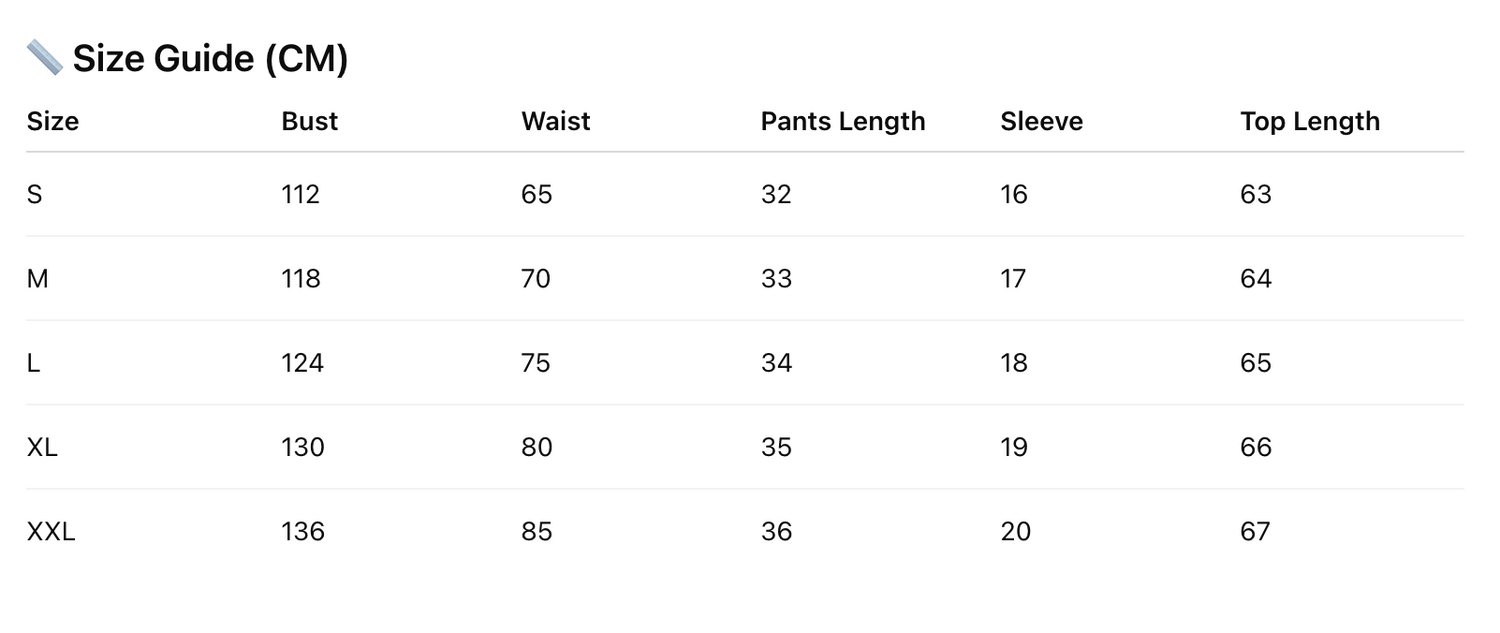This screenshot has width=1500, height=633.
Task: Click the XL size row label
Action: pyautogui.click(x=42, y=447)
